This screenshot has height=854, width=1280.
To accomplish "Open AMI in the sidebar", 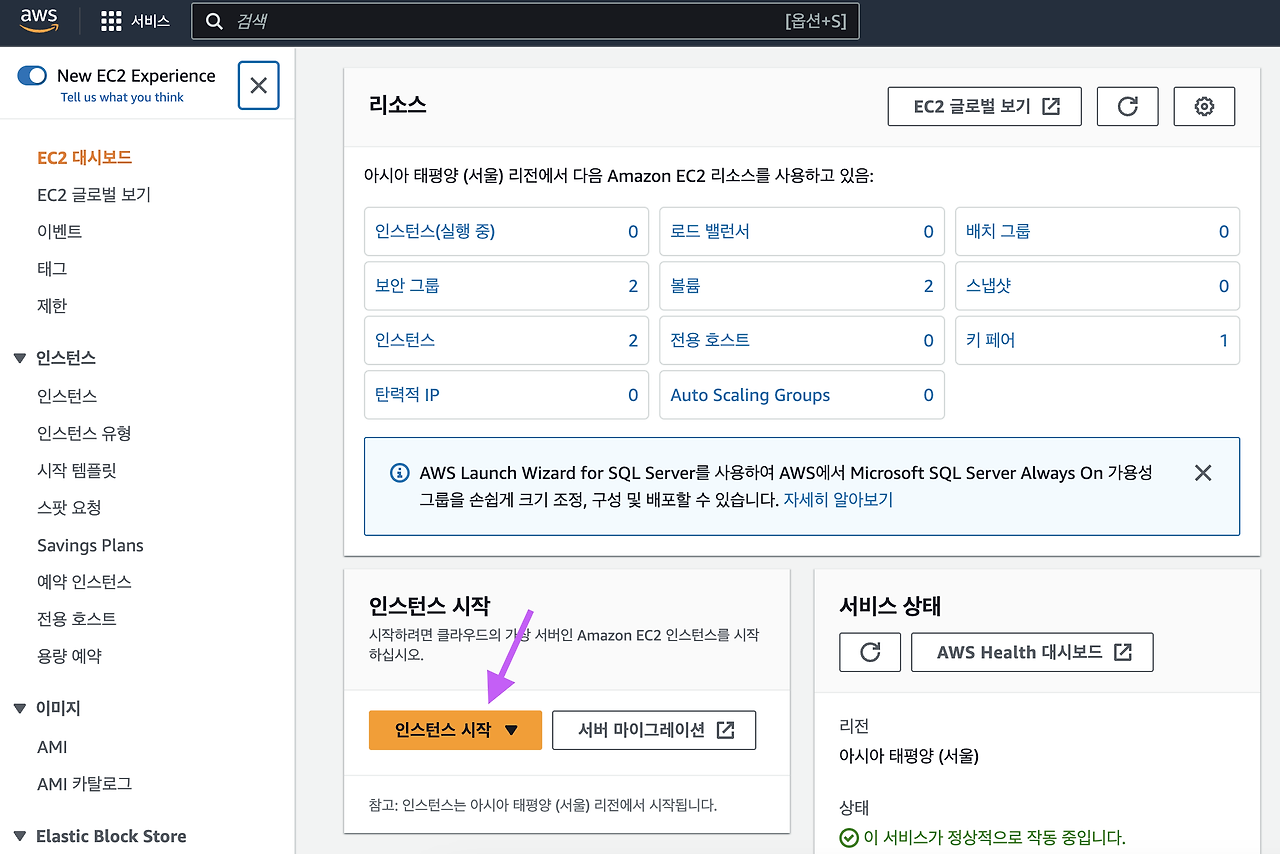I will click(52, 747).
